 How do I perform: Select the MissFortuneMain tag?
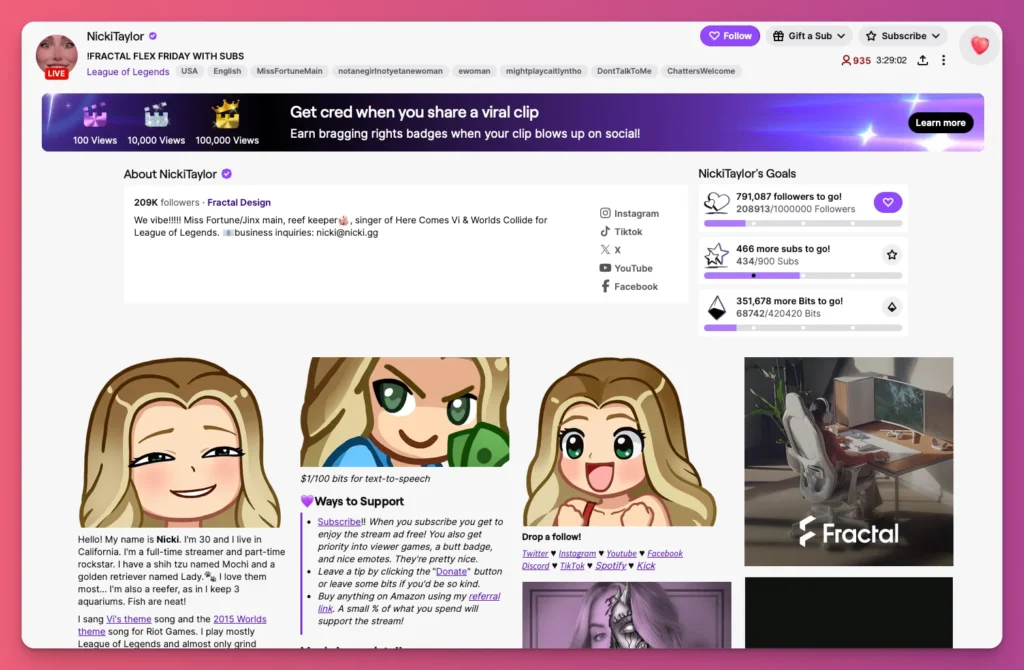289,71
